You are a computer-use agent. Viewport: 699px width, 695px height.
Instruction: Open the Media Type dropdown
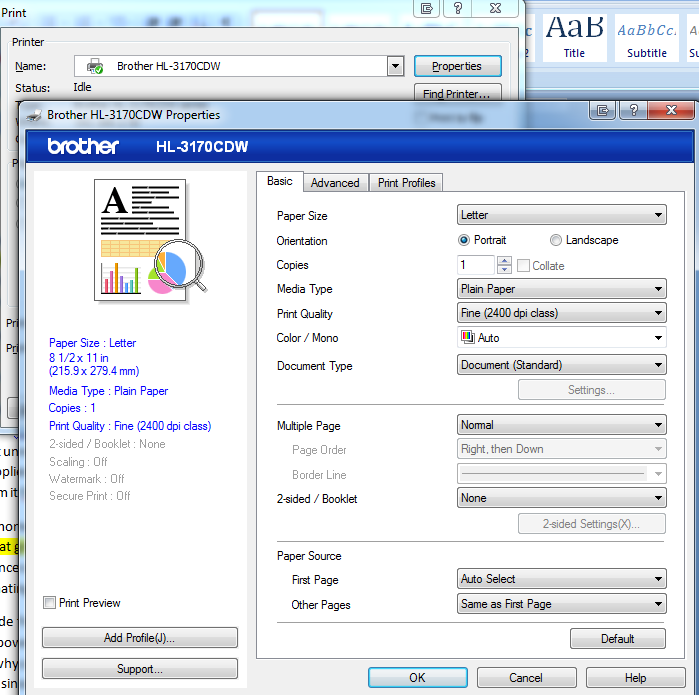(562, 289)
